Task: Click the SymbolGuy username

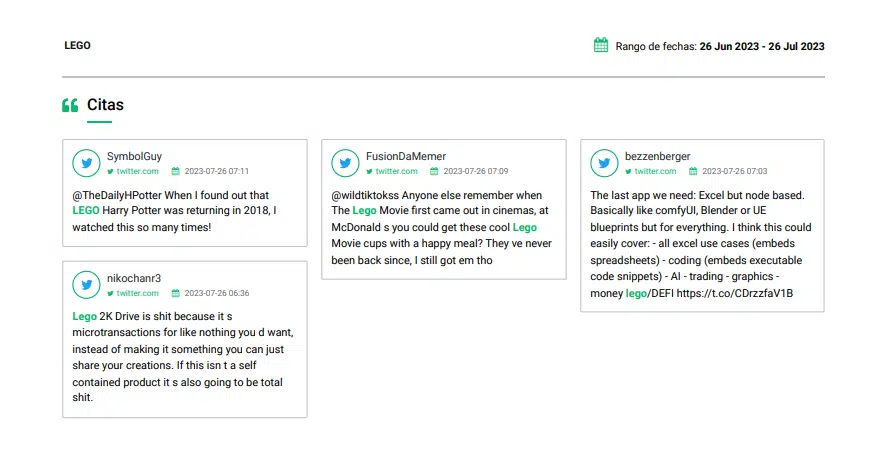Action: (x=134, y=156)
